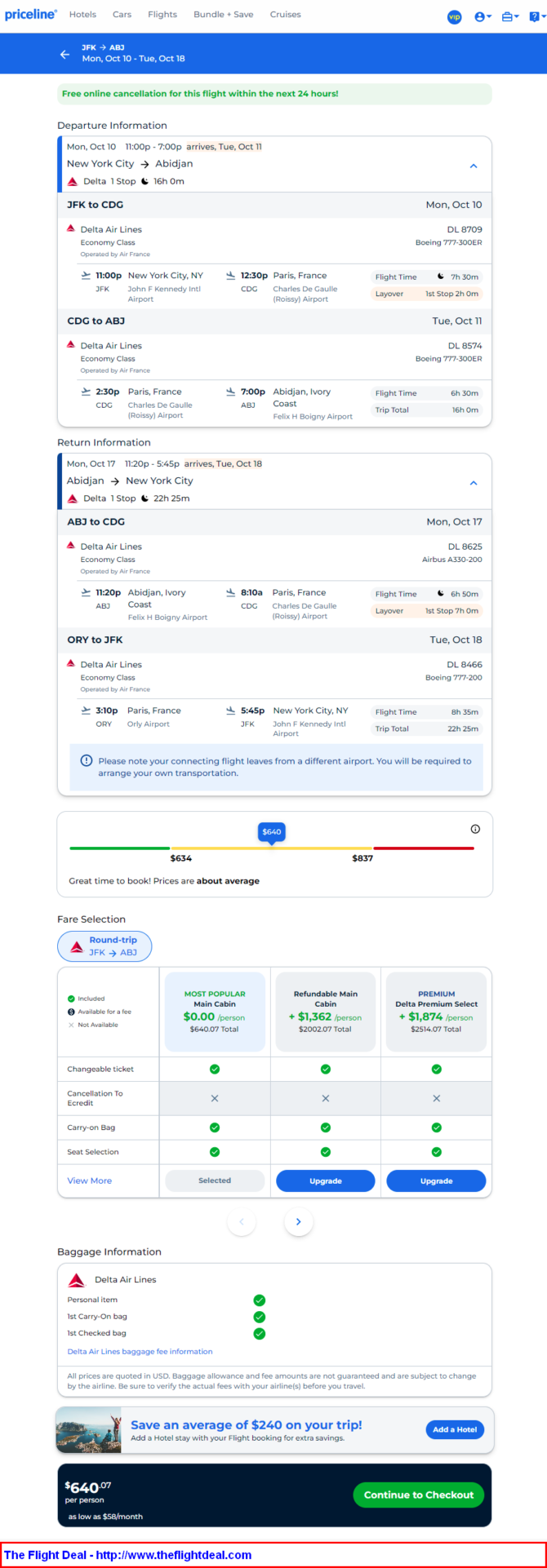Open the My Trips briefcase dropdown
The height and width of the screenshot is (1568, 547).
tap(510, 17)
